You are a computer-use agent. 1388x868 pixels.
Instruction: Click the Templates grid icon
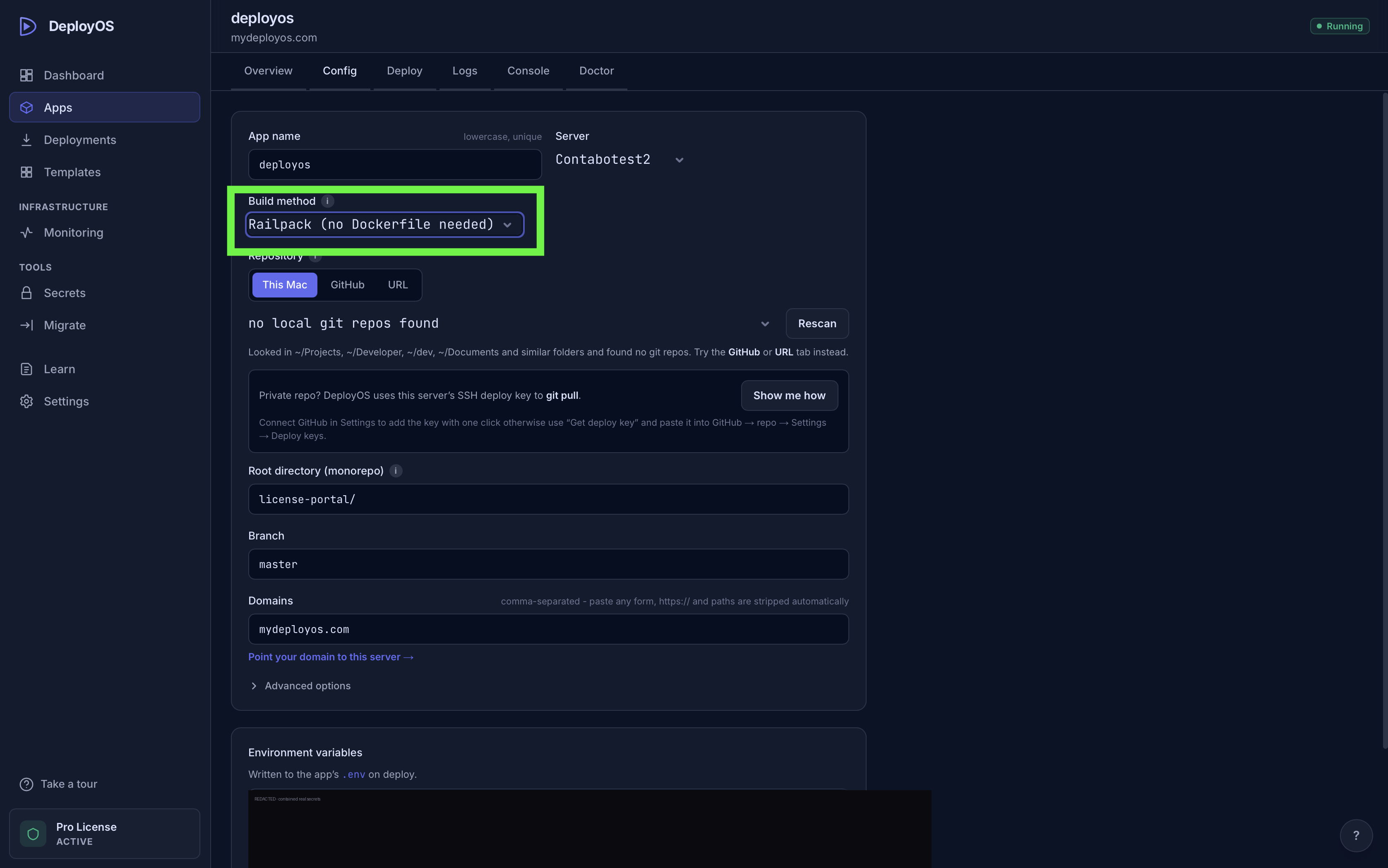26,172
